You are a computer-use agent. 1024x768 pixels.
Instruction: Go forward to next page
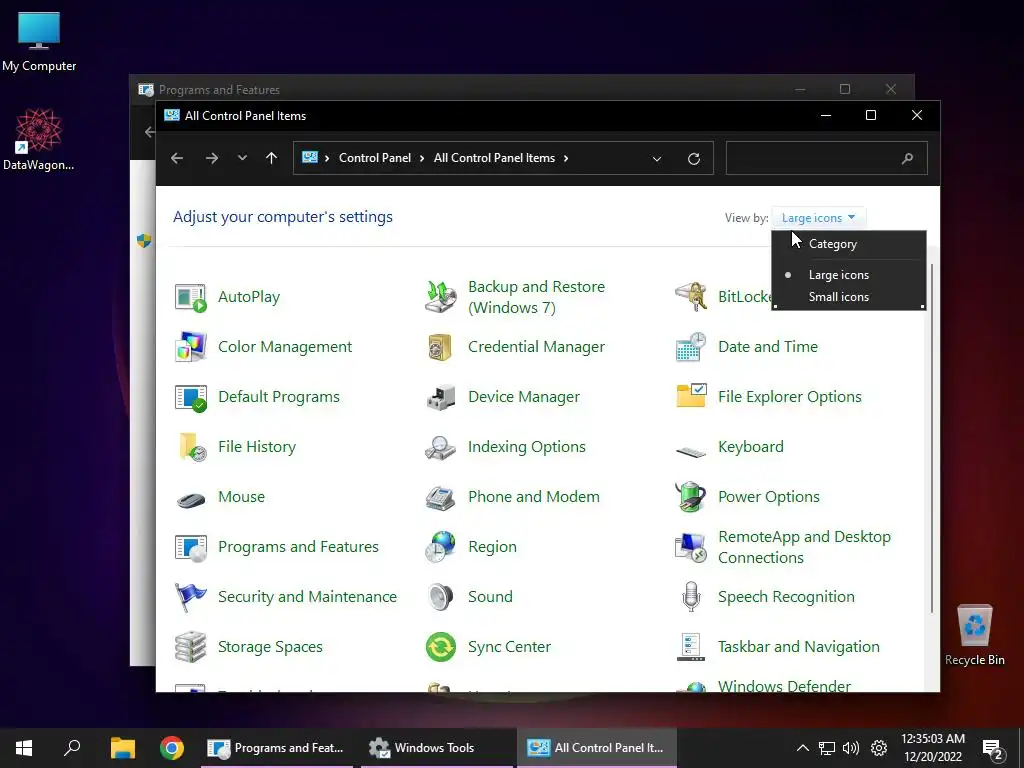212,158
